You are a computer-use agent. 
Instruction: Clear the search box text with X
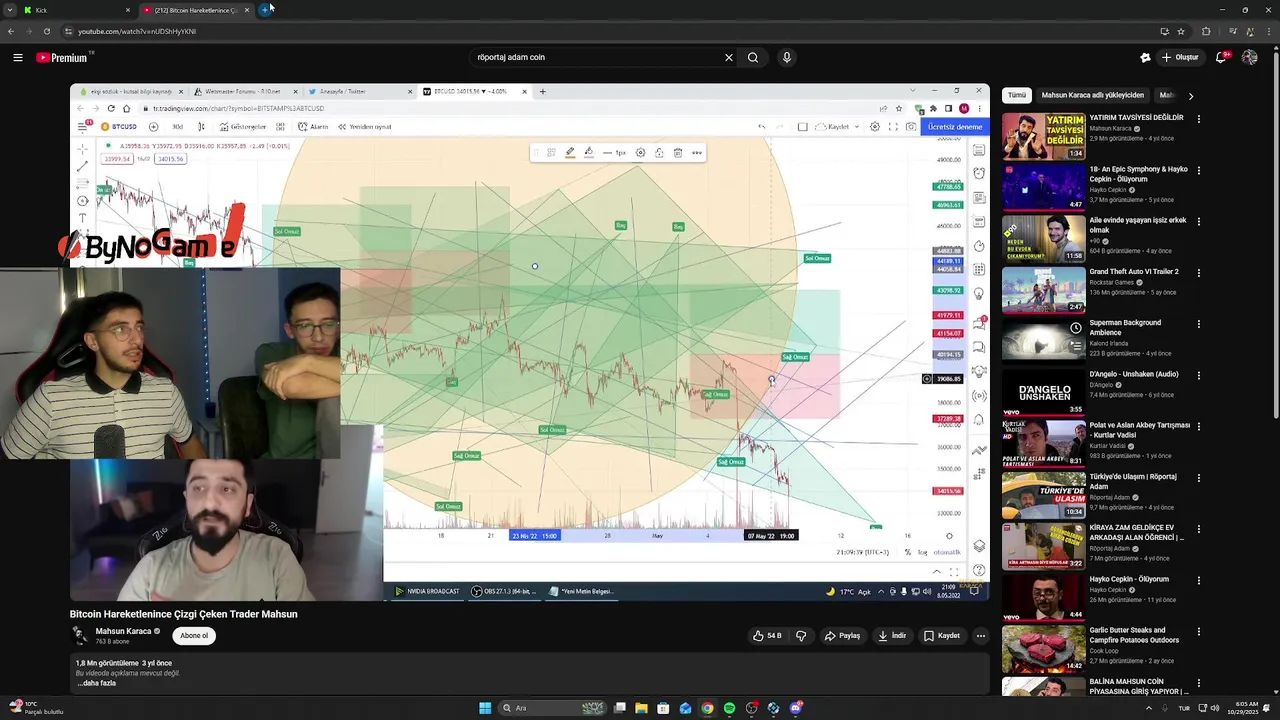coord(728,57)
